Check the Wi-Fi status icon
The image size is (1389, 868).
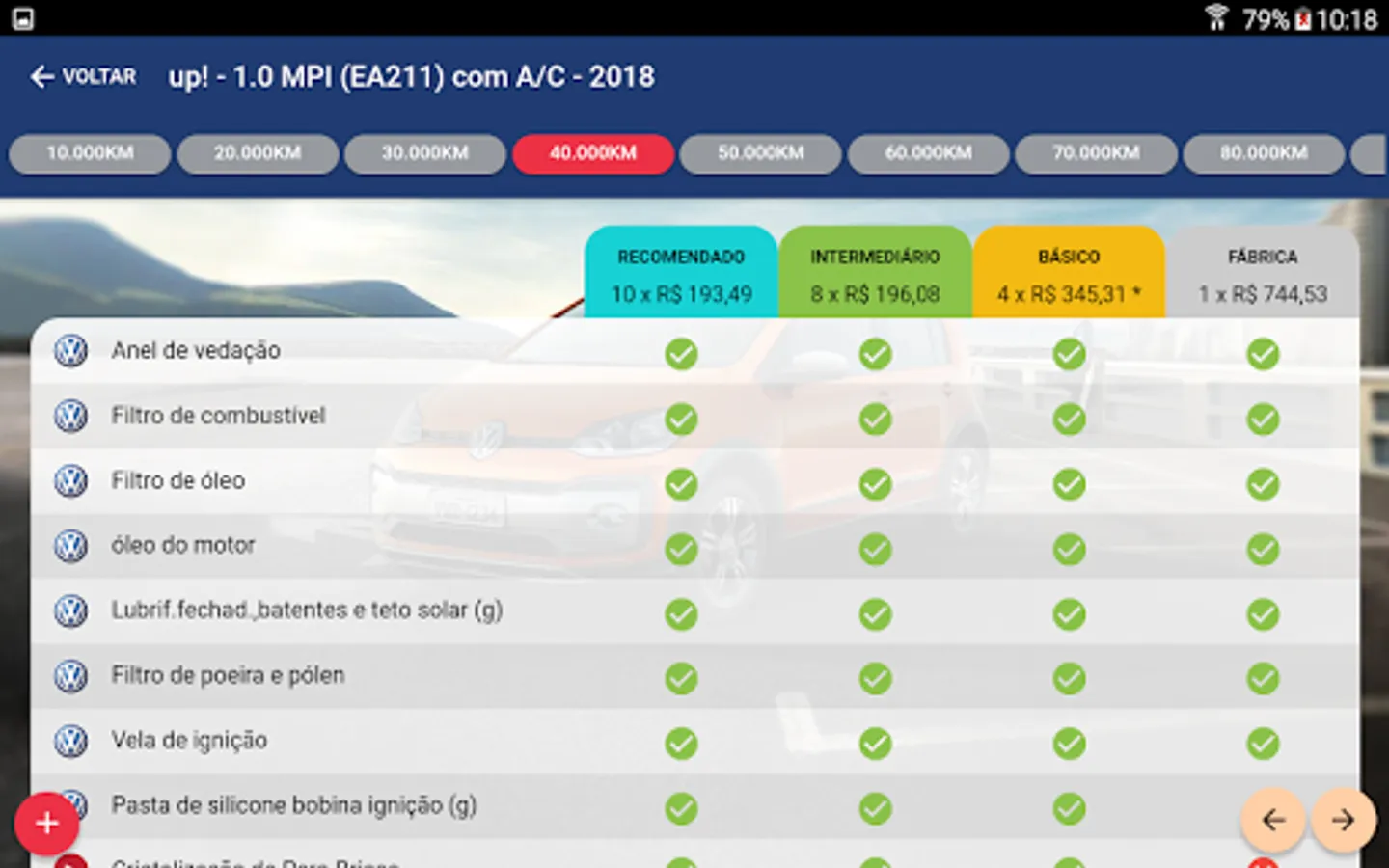[x=1216, y=17]
